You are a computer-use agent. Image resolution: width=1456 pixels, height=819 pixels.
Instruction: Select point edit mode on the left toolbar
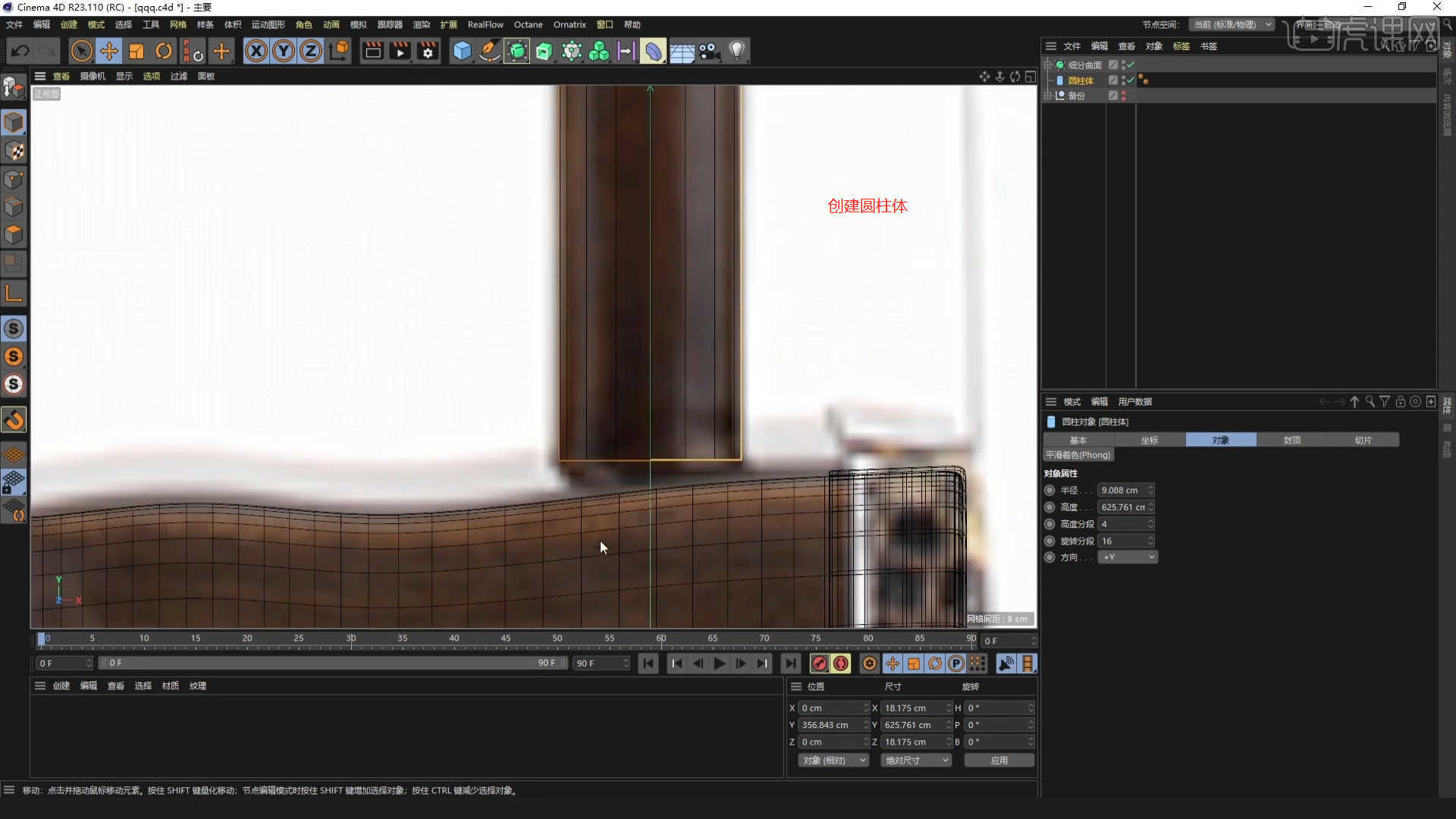pos(14,179)
